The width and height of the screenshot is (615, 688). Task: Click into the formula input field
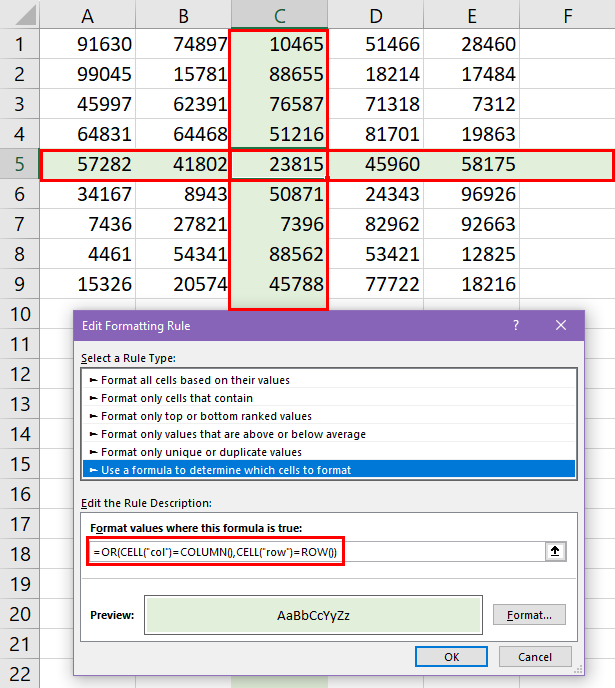pyautogui.click(x=317, y=552)
